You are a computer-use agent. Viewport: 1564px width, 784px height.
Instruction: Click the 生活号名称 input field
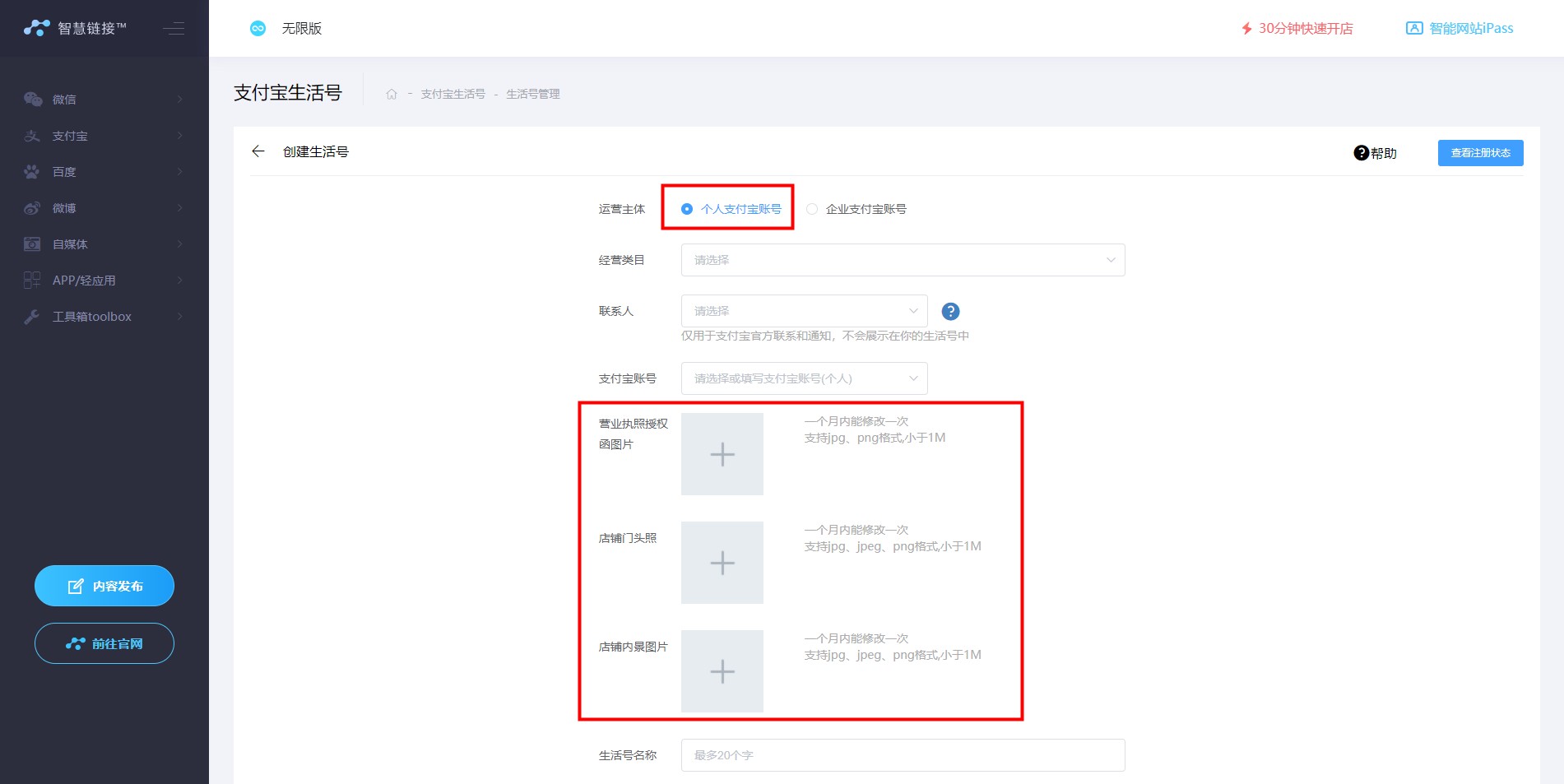click(903, 755)
